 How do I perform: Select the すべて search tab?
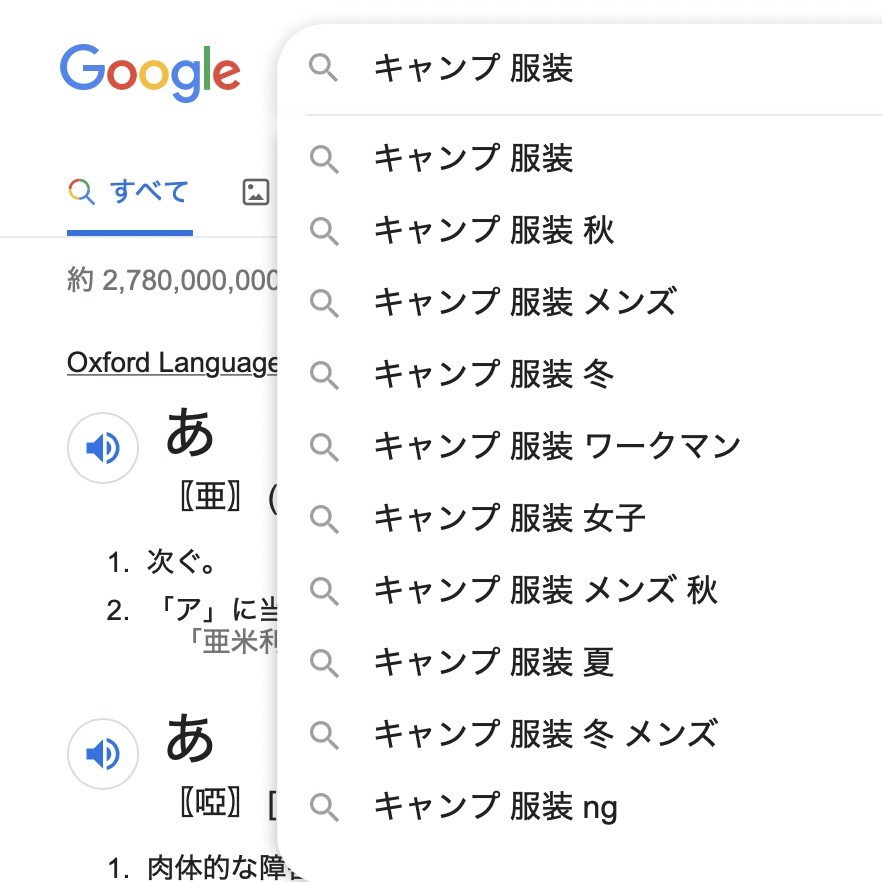(130, 192)
